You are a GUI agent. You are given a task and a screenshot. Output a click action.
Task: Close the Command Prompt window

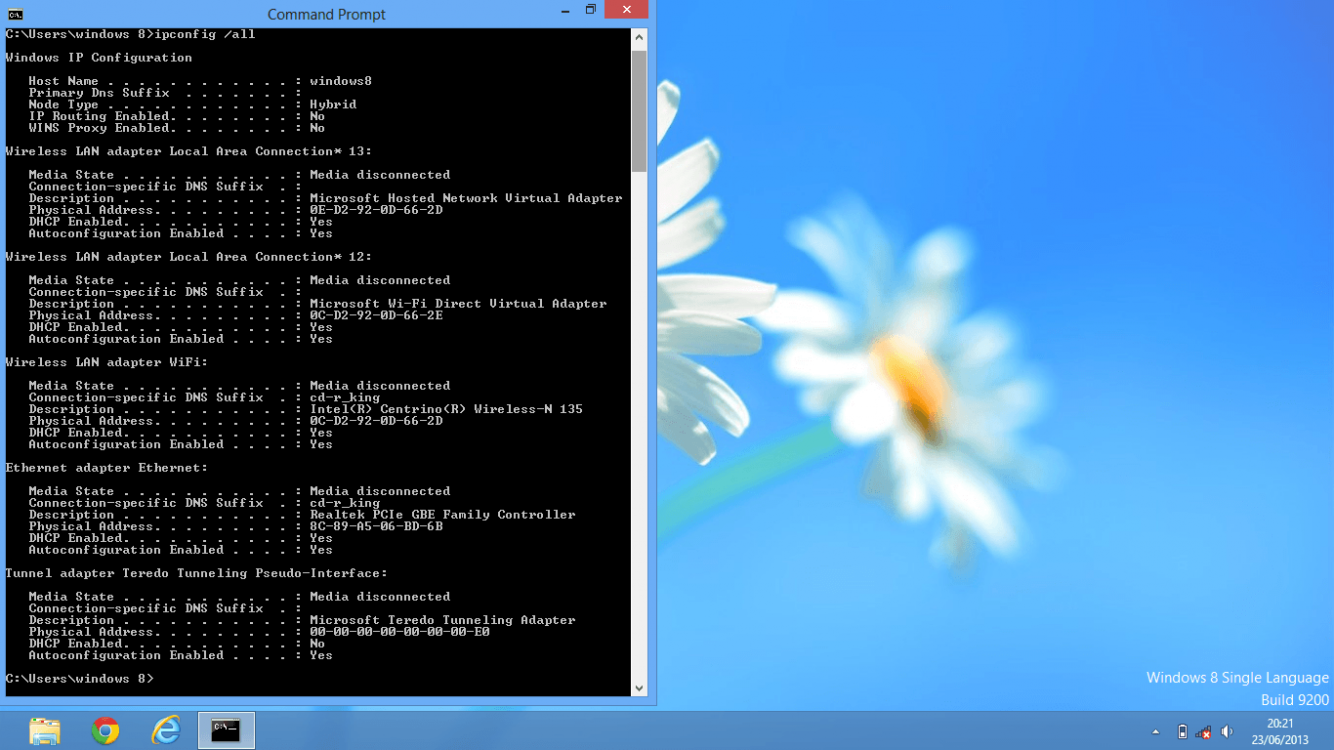(x=626, y=10)
